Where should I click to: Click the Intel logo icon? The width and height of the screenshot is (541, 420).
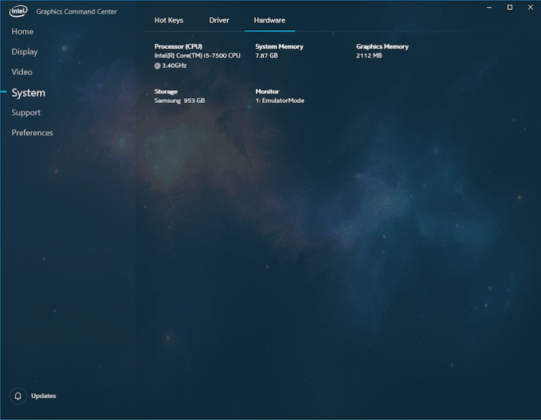coord(19,11)
